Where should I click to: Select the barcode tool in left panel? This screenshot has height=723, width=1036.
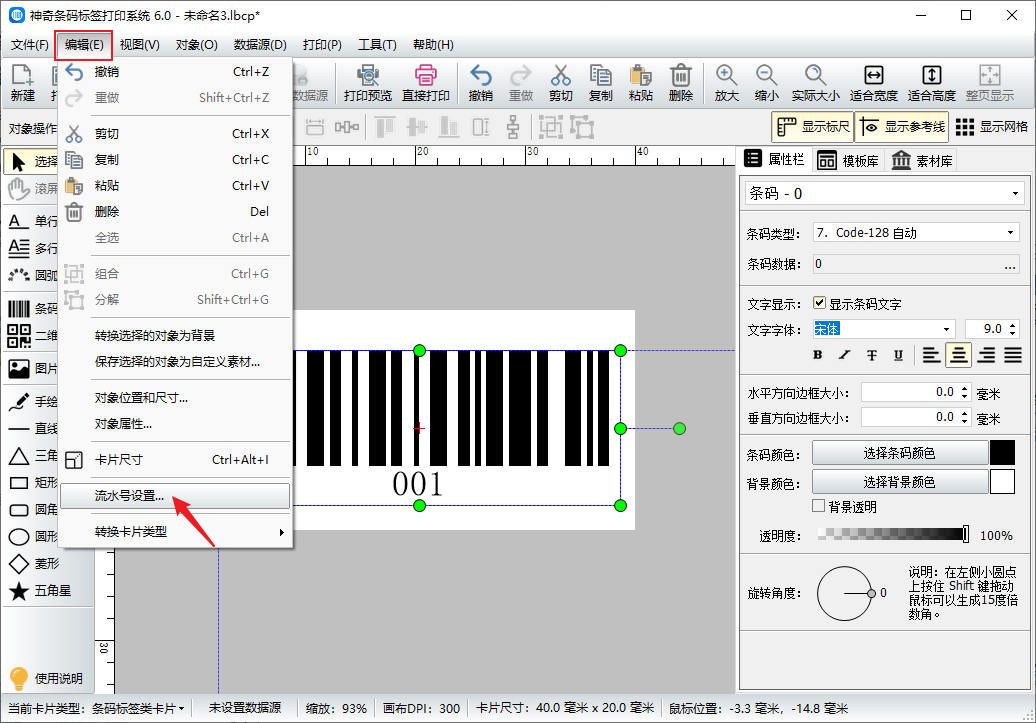(32, 308)
